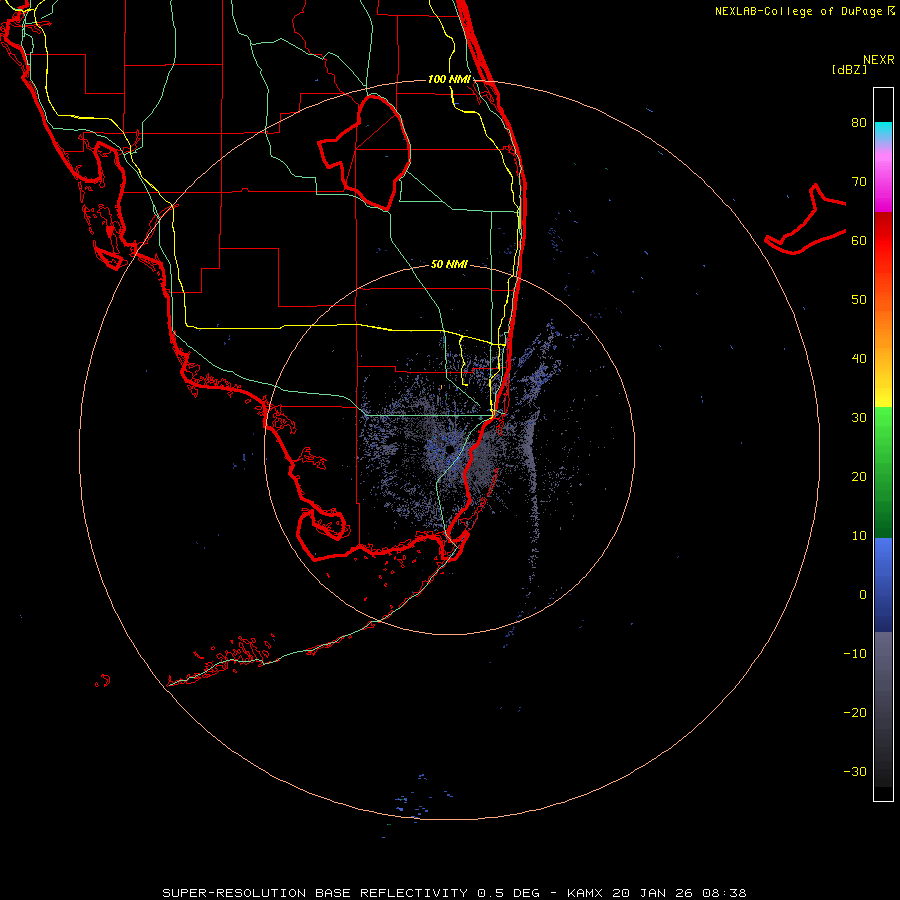Click the magenta segment of the color bar

883,184
